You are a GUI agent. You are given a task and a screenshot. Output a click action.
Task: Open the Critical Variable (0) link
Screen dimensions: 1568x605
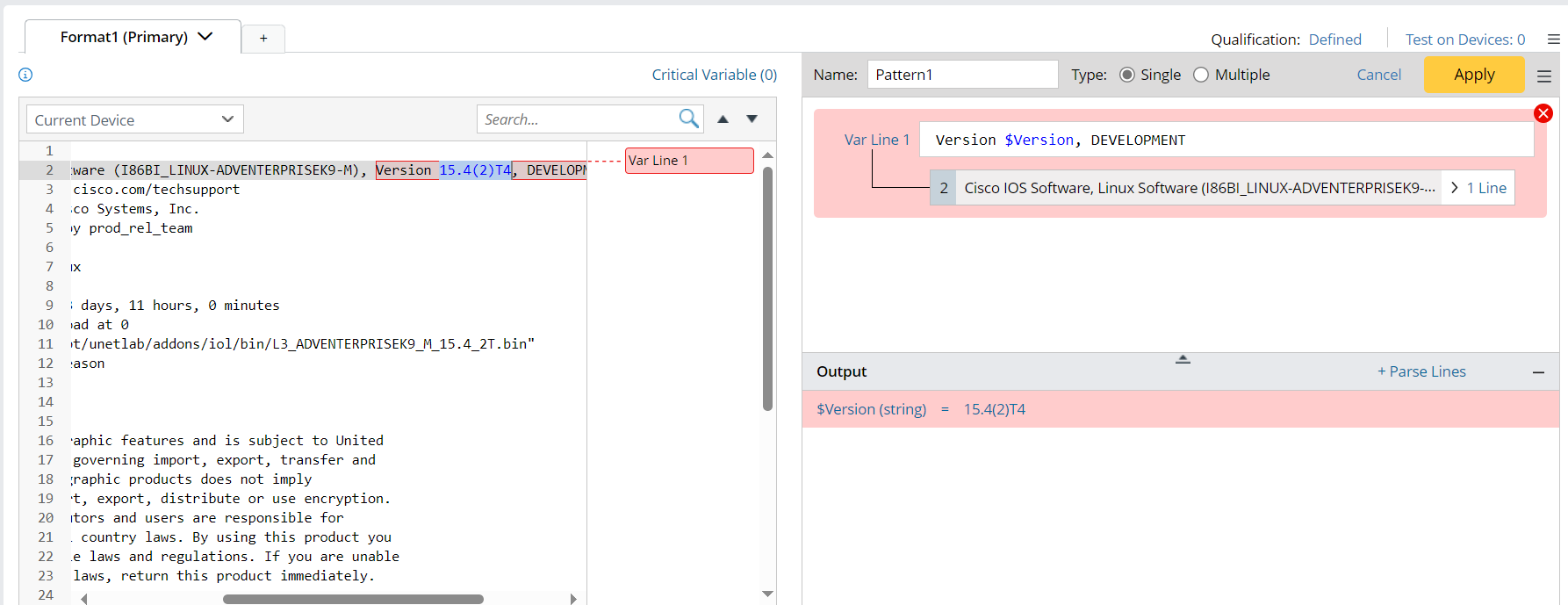(x=714, y=75)
